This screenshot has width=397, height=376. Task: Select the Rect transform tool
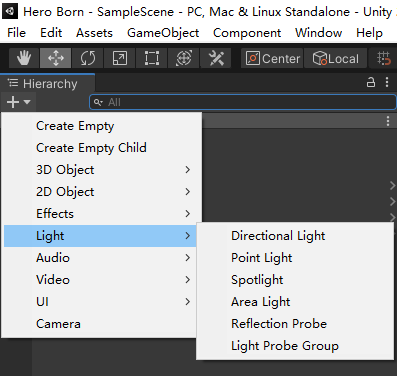151,59
